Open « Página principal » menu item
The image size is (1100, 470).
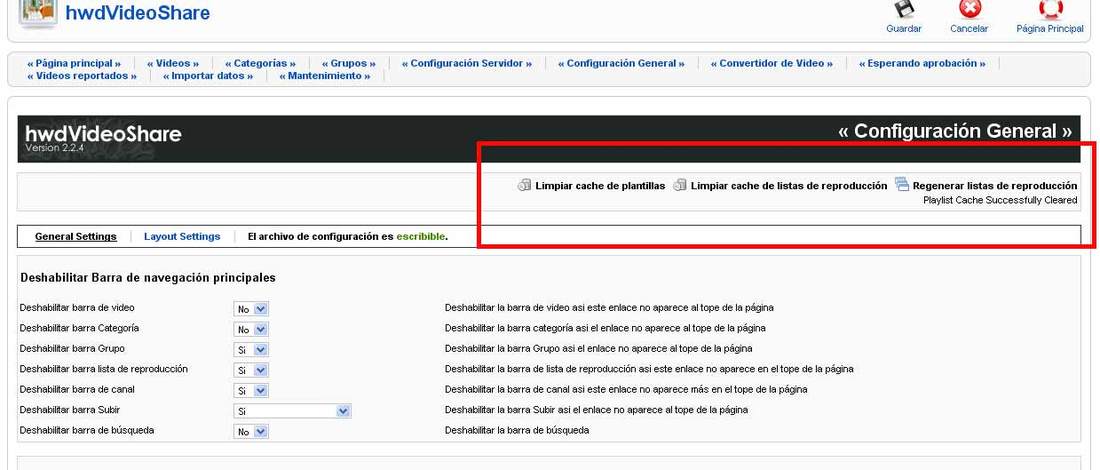[74, 63]
